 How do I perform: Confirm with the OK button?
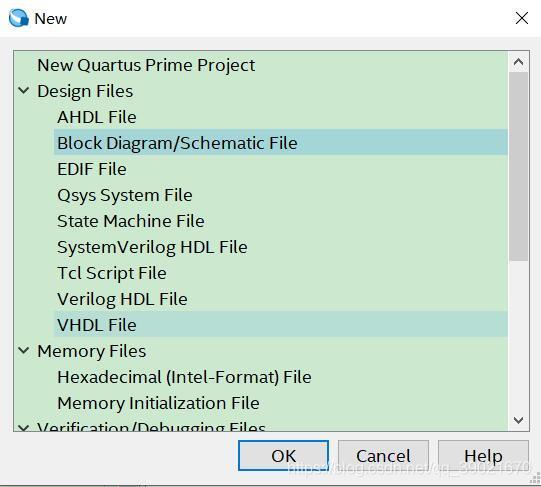pos(283,456)
